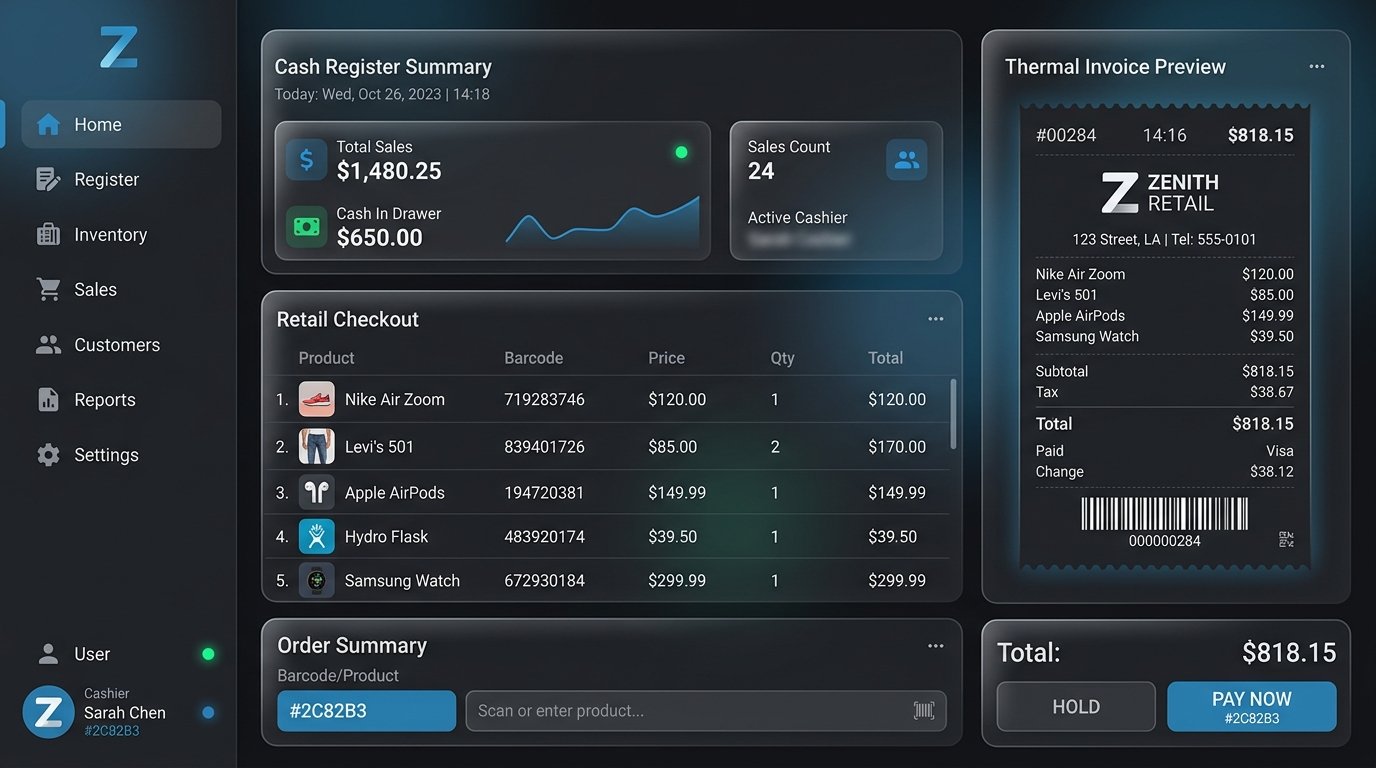The image size is (1376, 768).
Task: Click the sales trend chart
Action: [x=602, y=220]
